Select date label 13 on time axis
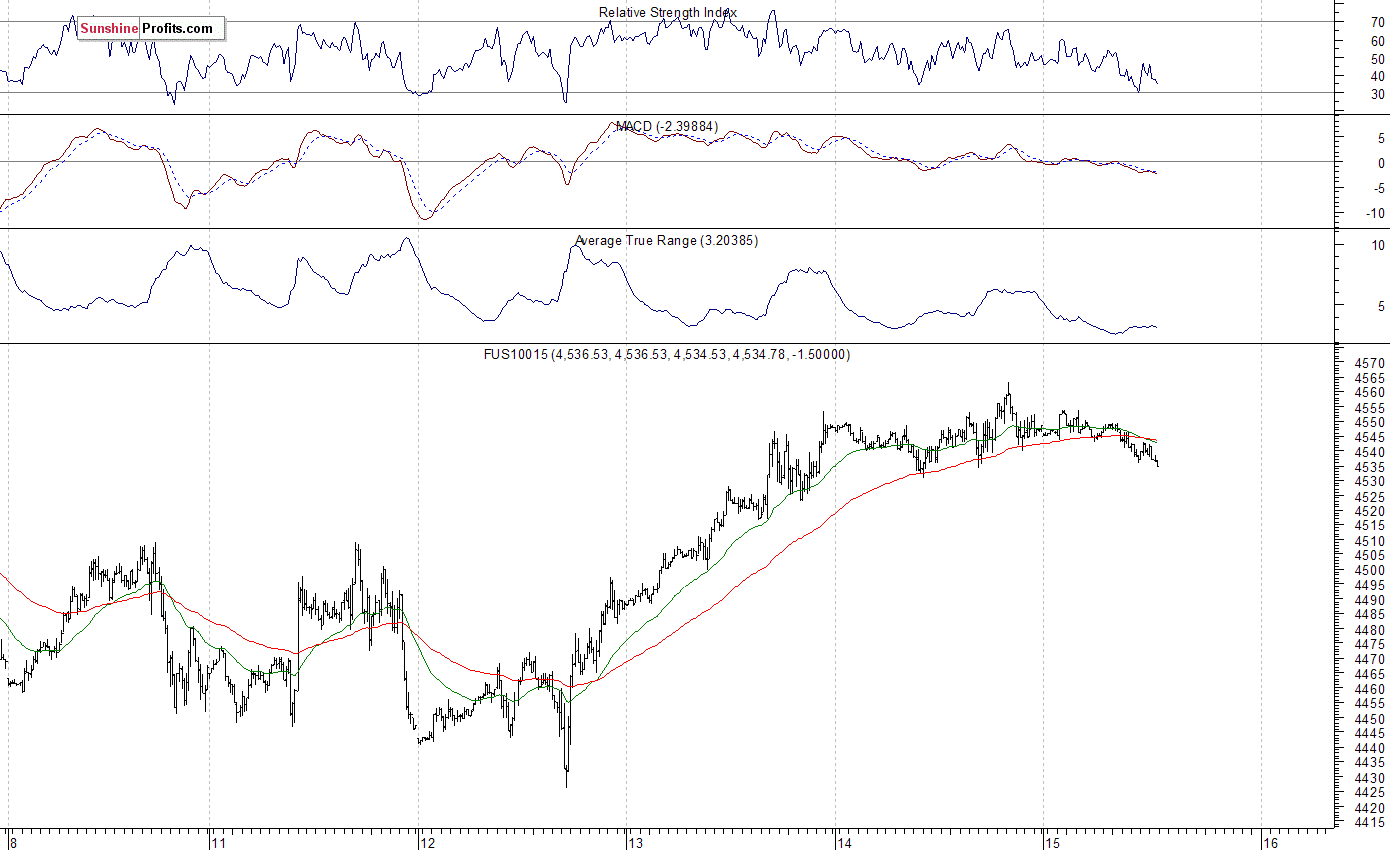1390x850 pixels. click(x=637, y=842)
